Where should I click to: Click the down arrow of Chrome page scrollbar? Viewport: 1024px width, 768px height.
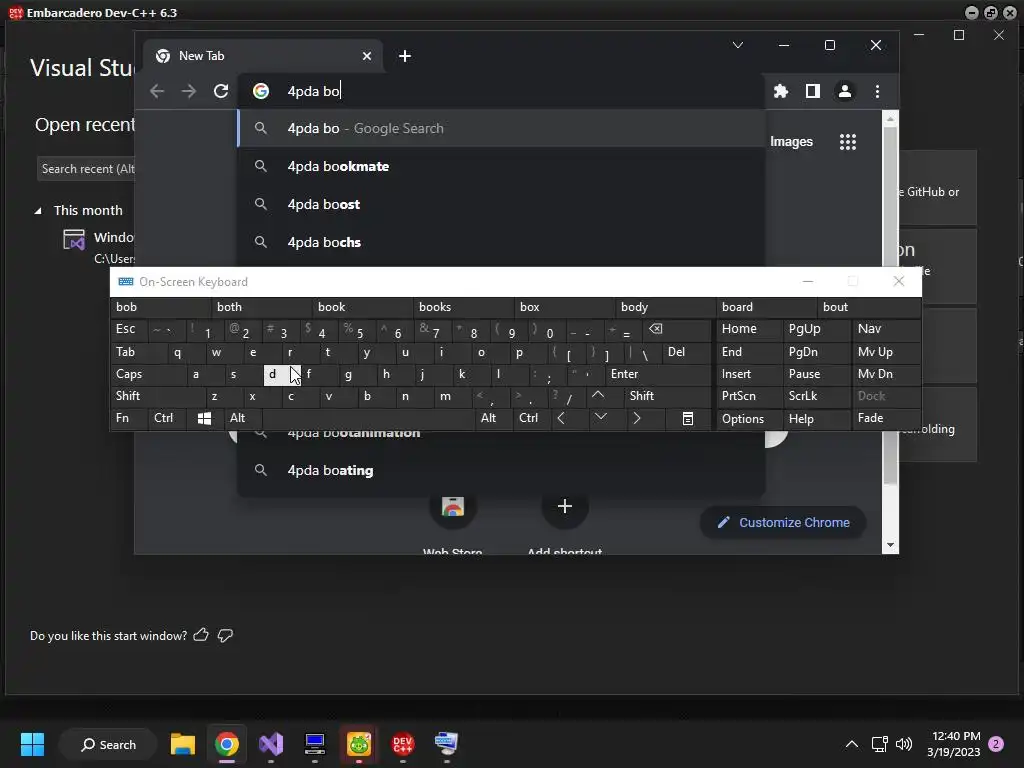click(890, 545)
